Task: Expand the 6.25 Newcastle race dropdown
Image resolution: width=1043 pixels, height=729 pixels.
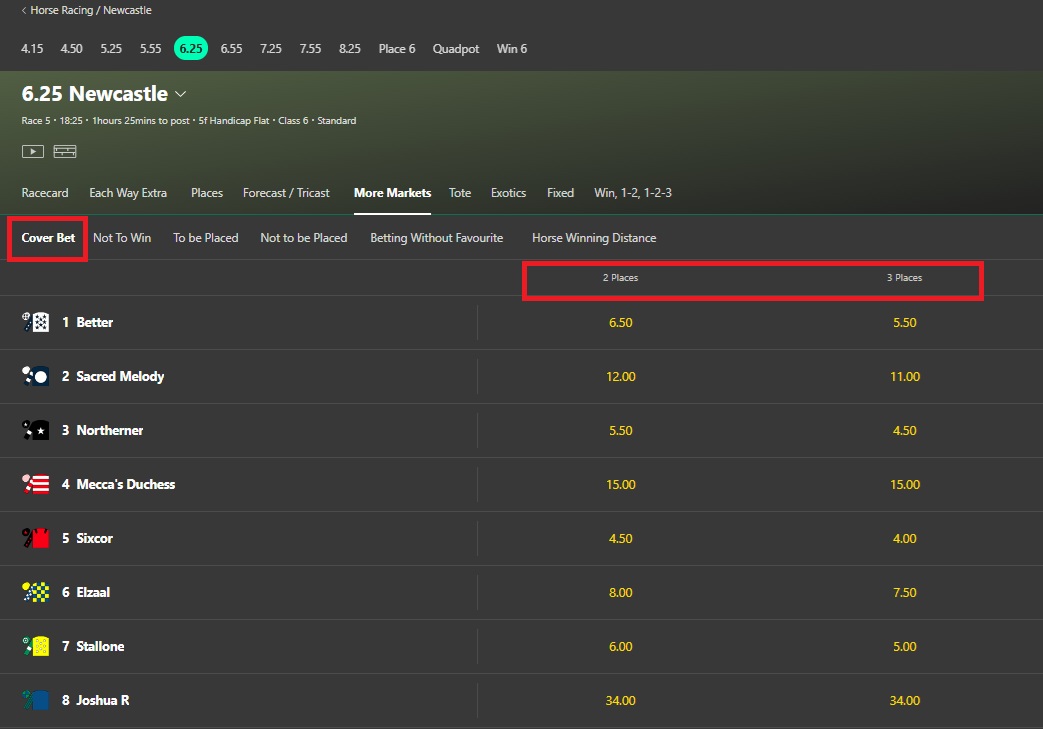Action: click(x=181, y=94)
